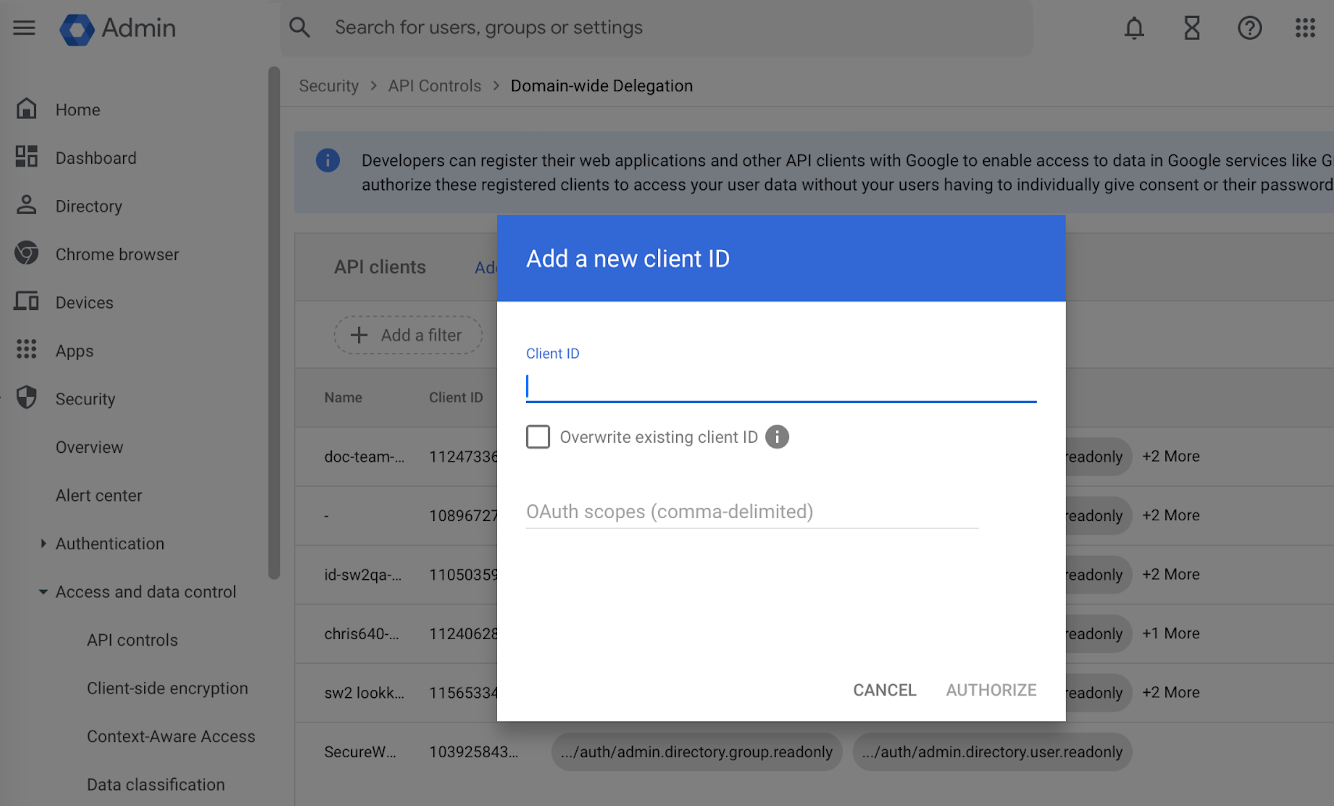
Task: Open the Google apps grid
Action: (x=1305, y=28)
